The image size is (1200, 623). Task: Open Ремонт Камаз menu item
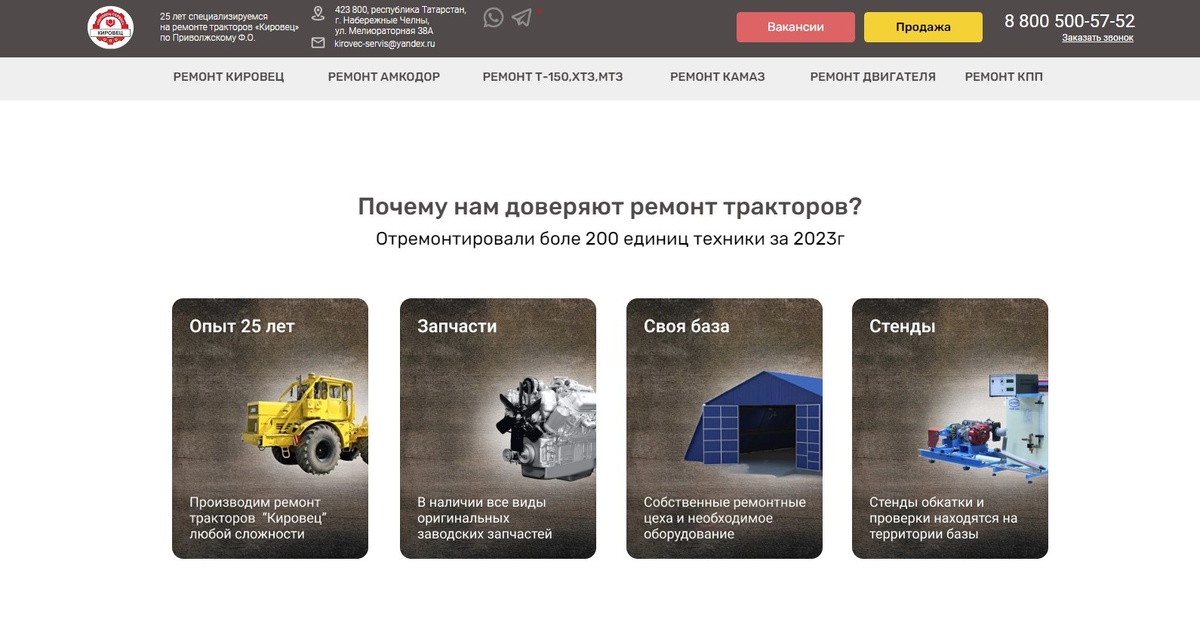click(x=717, y=77)
